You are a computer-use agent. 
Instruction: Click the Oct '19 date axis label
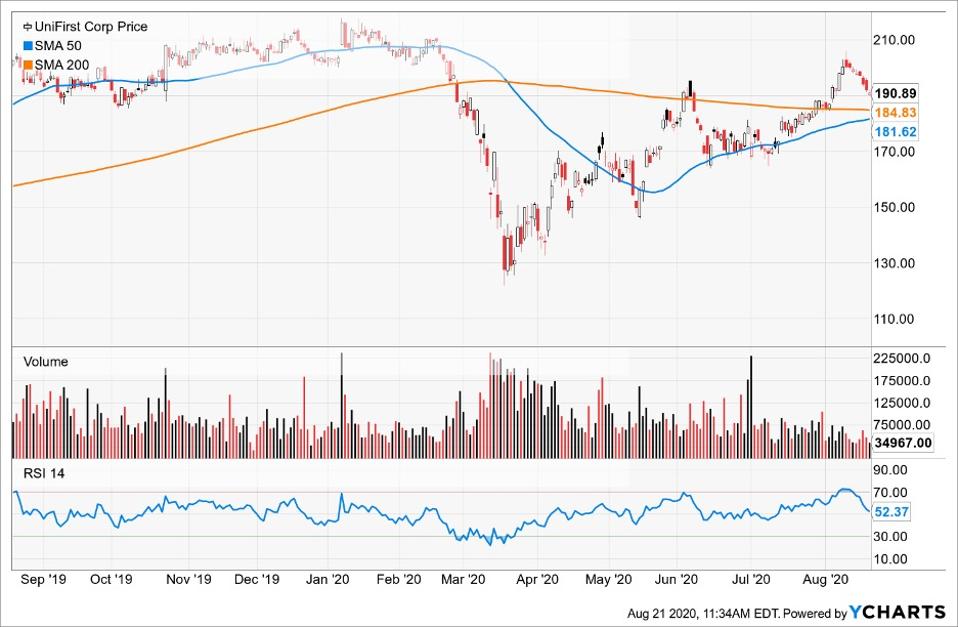[111, 579]
